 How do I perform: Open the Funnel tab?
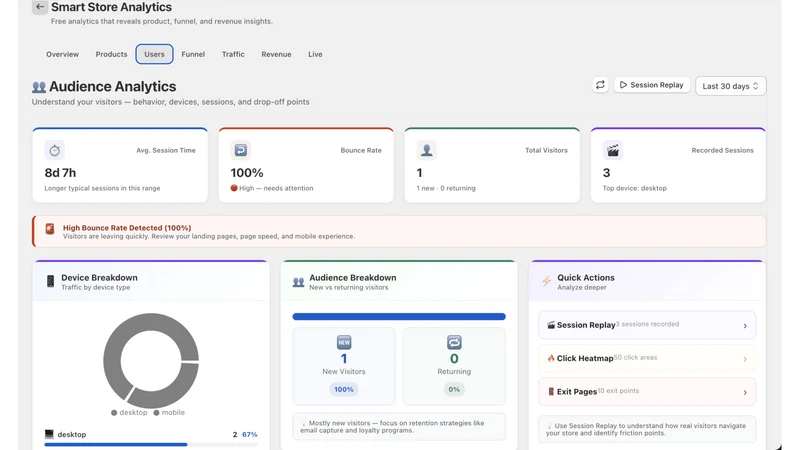193,54
